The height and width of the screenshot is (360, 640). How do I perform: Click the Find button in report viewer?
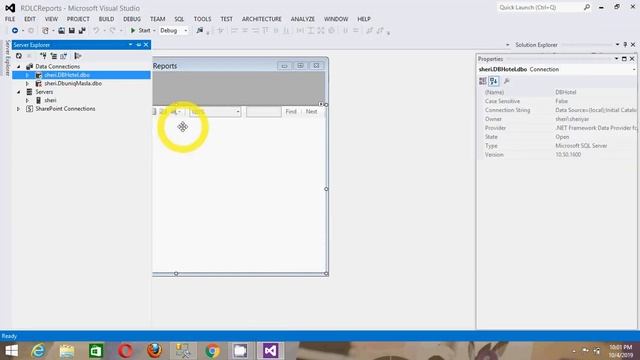pyautogui.click(x=291, y=111)
